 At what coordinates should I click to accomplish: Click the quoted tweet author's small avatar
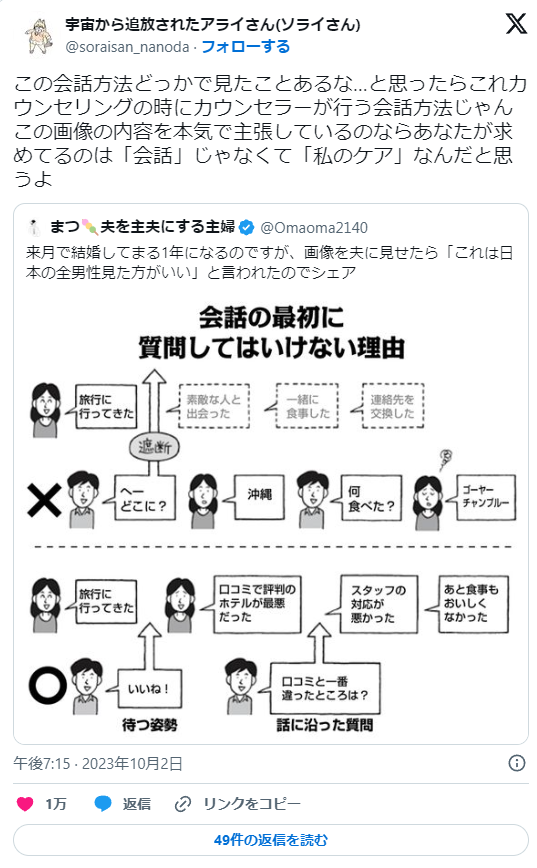pyautogui.click(x=34, y=228)
